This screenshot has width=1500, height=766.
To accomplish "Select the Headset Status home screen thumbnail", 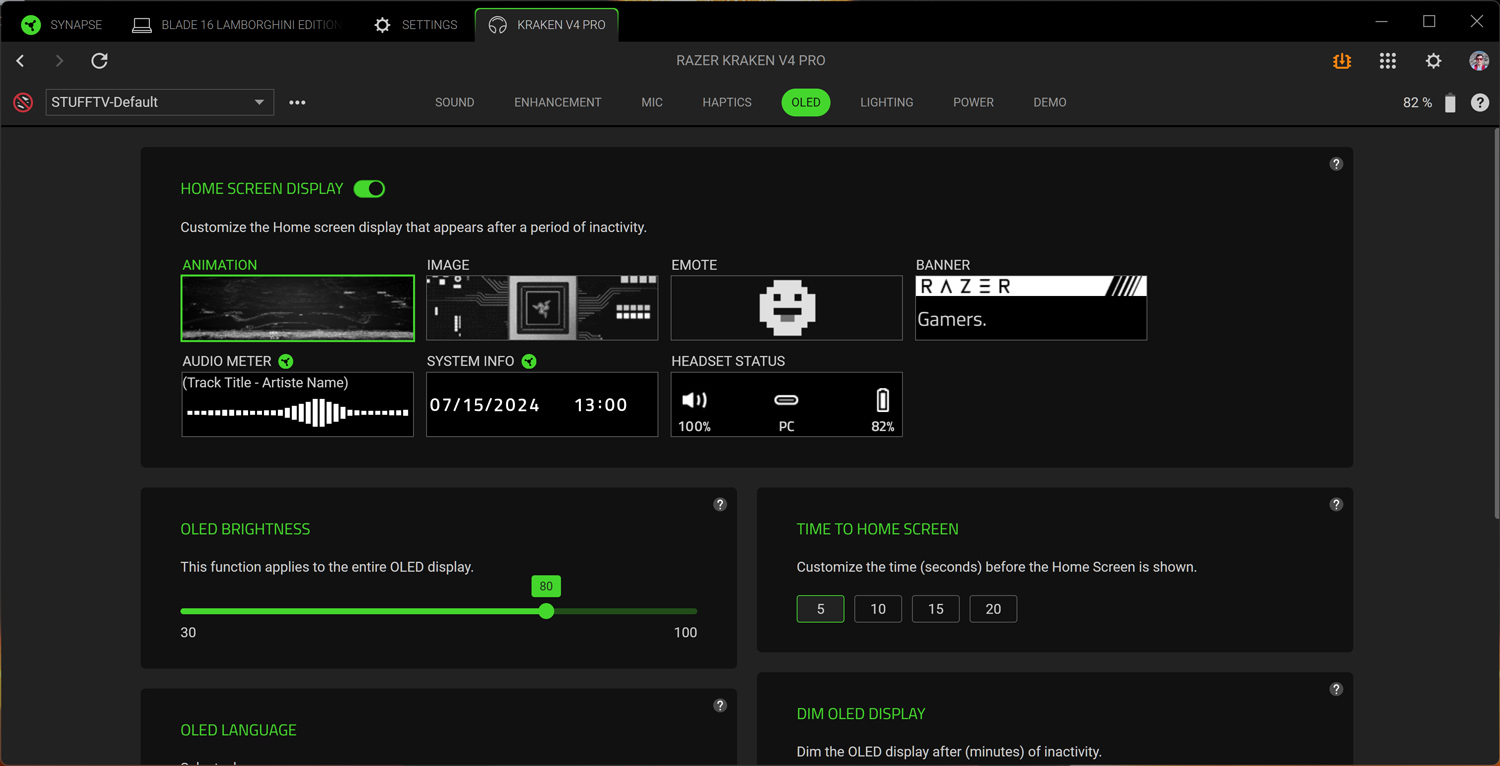I will point(787,405).
